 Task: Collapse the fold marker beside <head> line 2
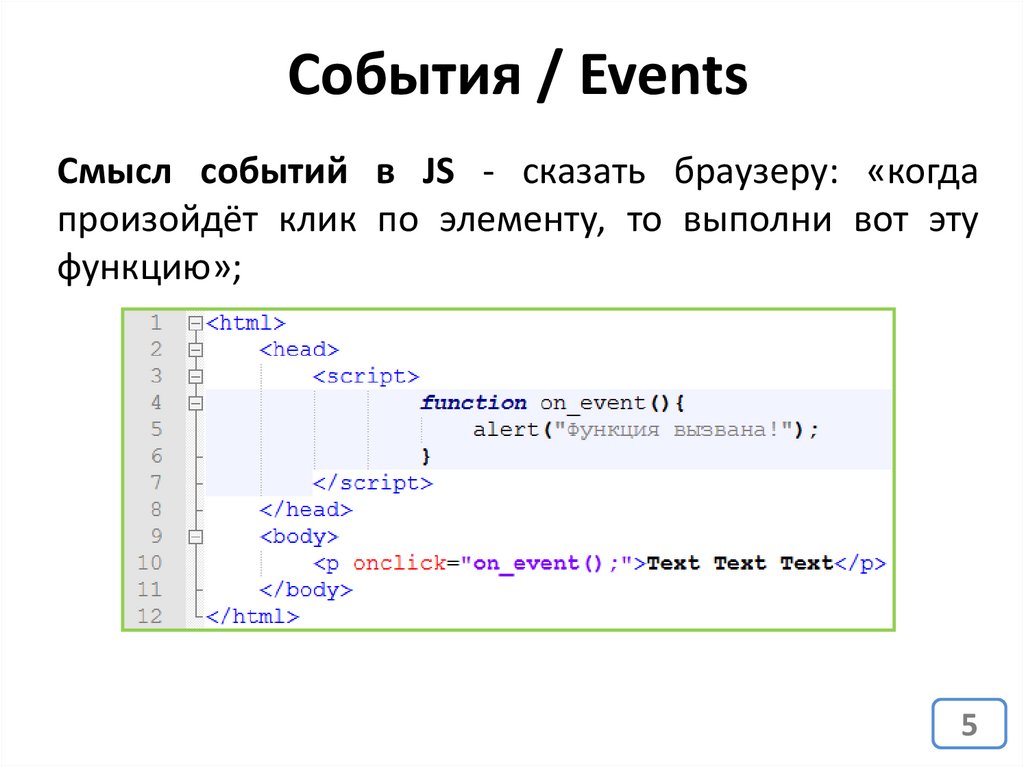[195, 350]
